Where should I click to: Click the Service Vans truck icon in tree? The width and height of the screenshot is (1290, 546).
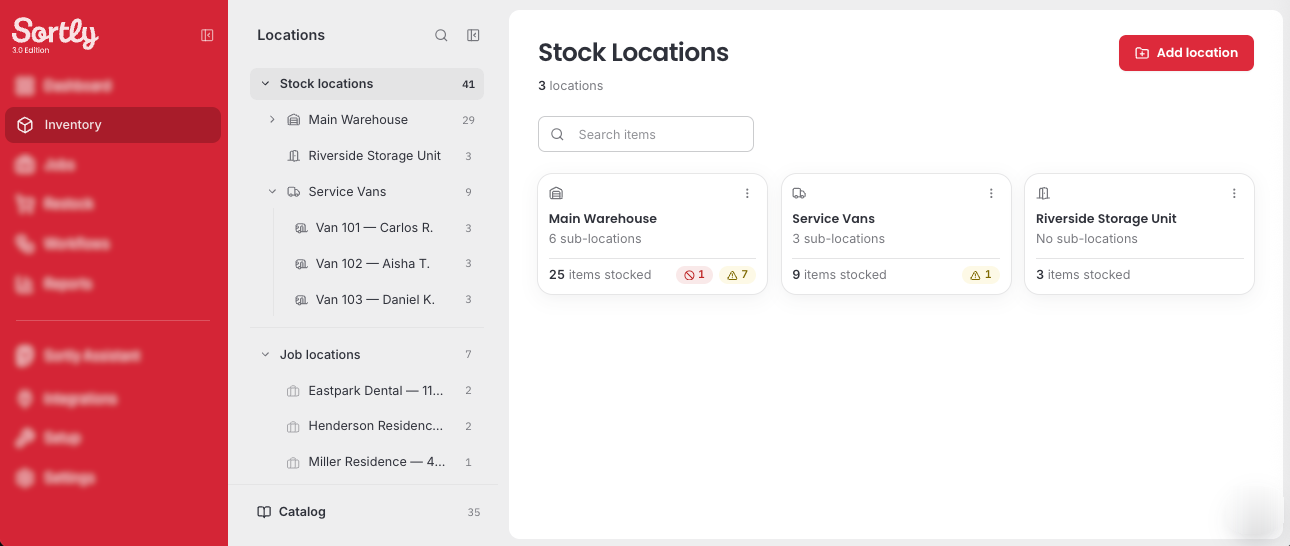pyautogui.click(x=294, y=192)
